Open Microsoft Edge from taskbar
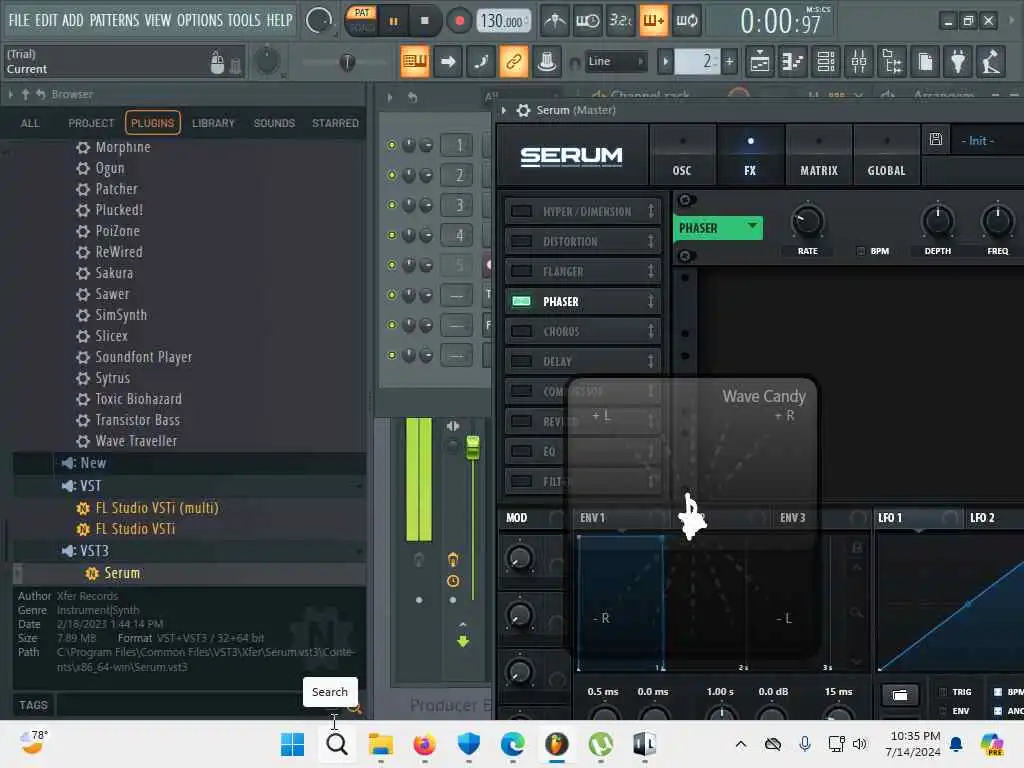Screen dimensions: 1024x768 coord(512,744)
